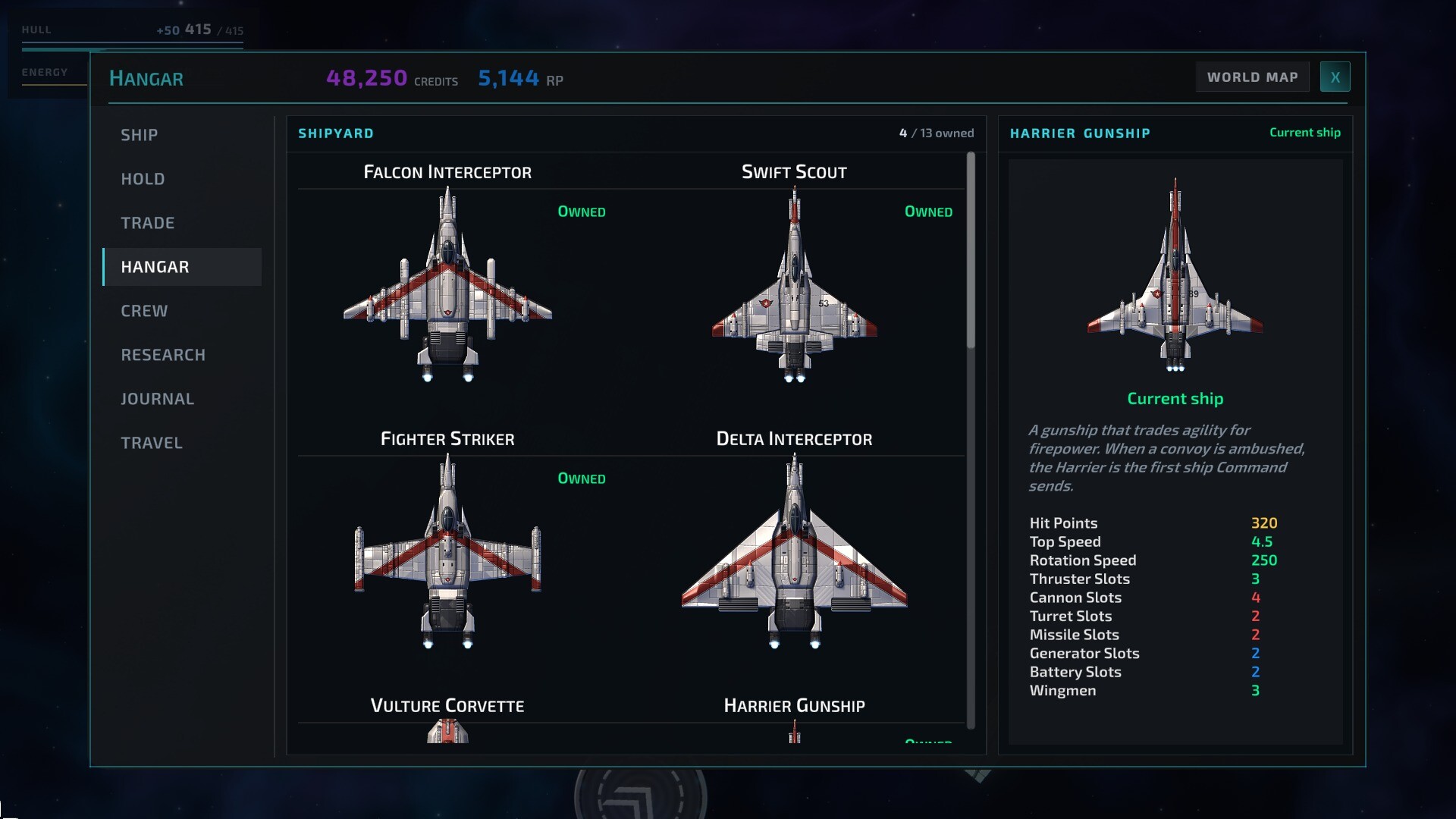The height and width of the screenshot is (819, 1456).
Task: Click the Falcon Interceptor title
Action: tap(447, 172)
